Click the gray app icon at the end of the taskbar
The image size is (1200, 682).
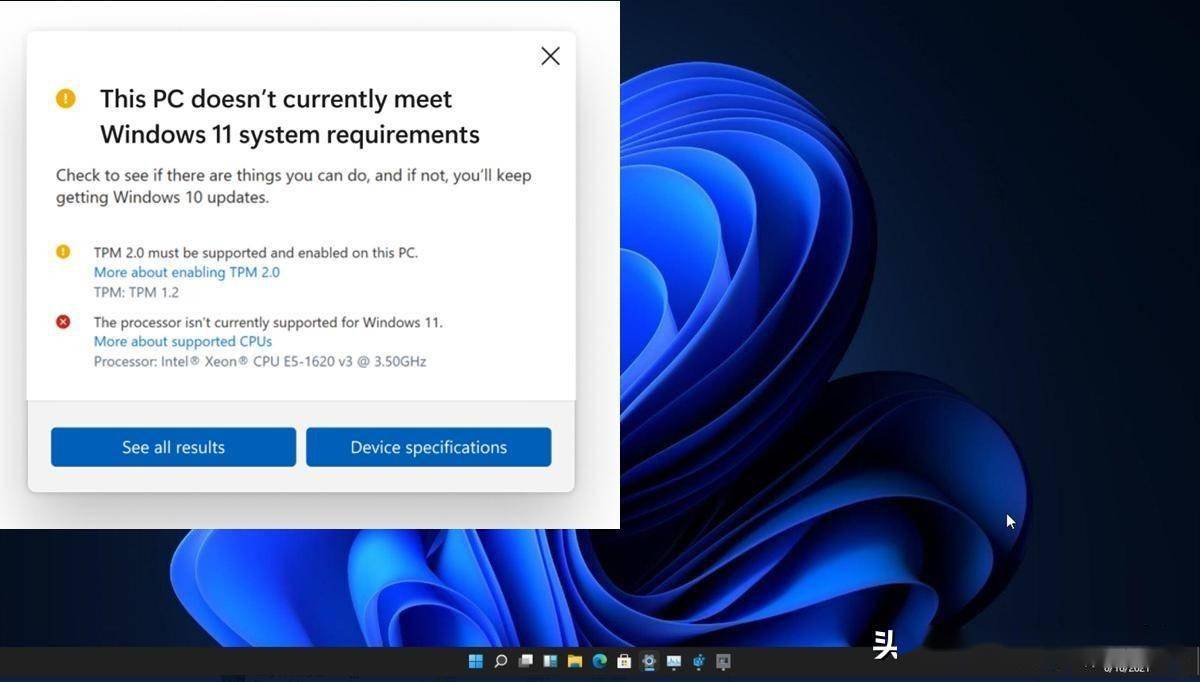click(x=723, y=661)
